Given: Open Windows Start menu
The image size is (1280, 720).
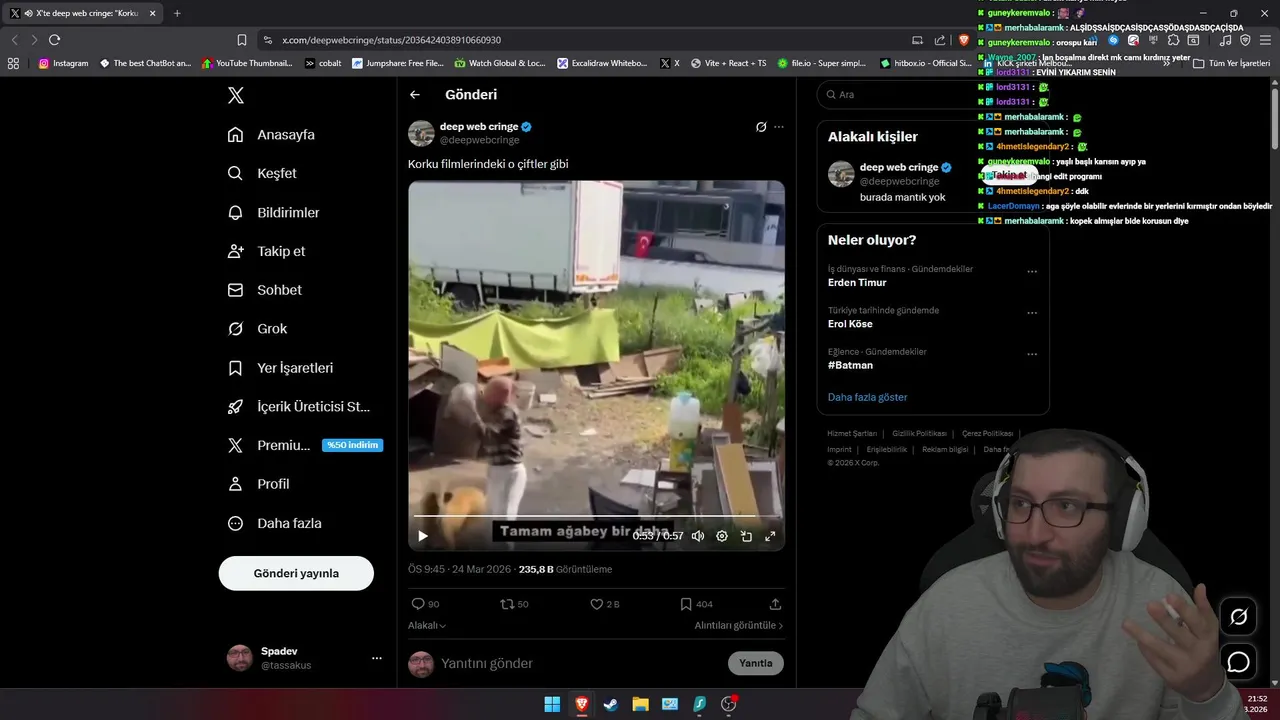Looking at the screenshot, I should pos(552,704).
